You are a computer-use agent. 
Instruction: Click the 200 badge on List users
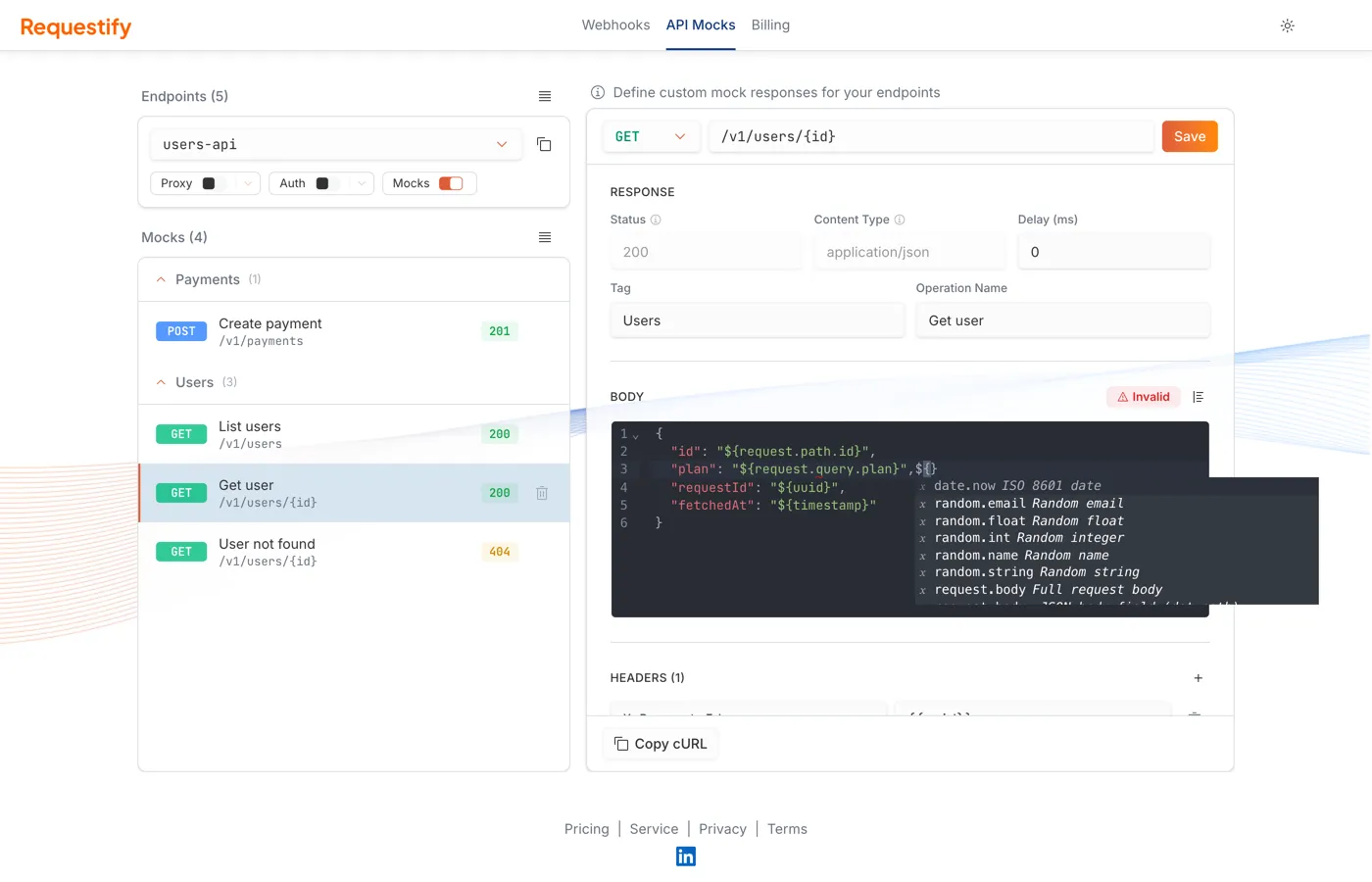pyautogui.click(x=500, y=434)
